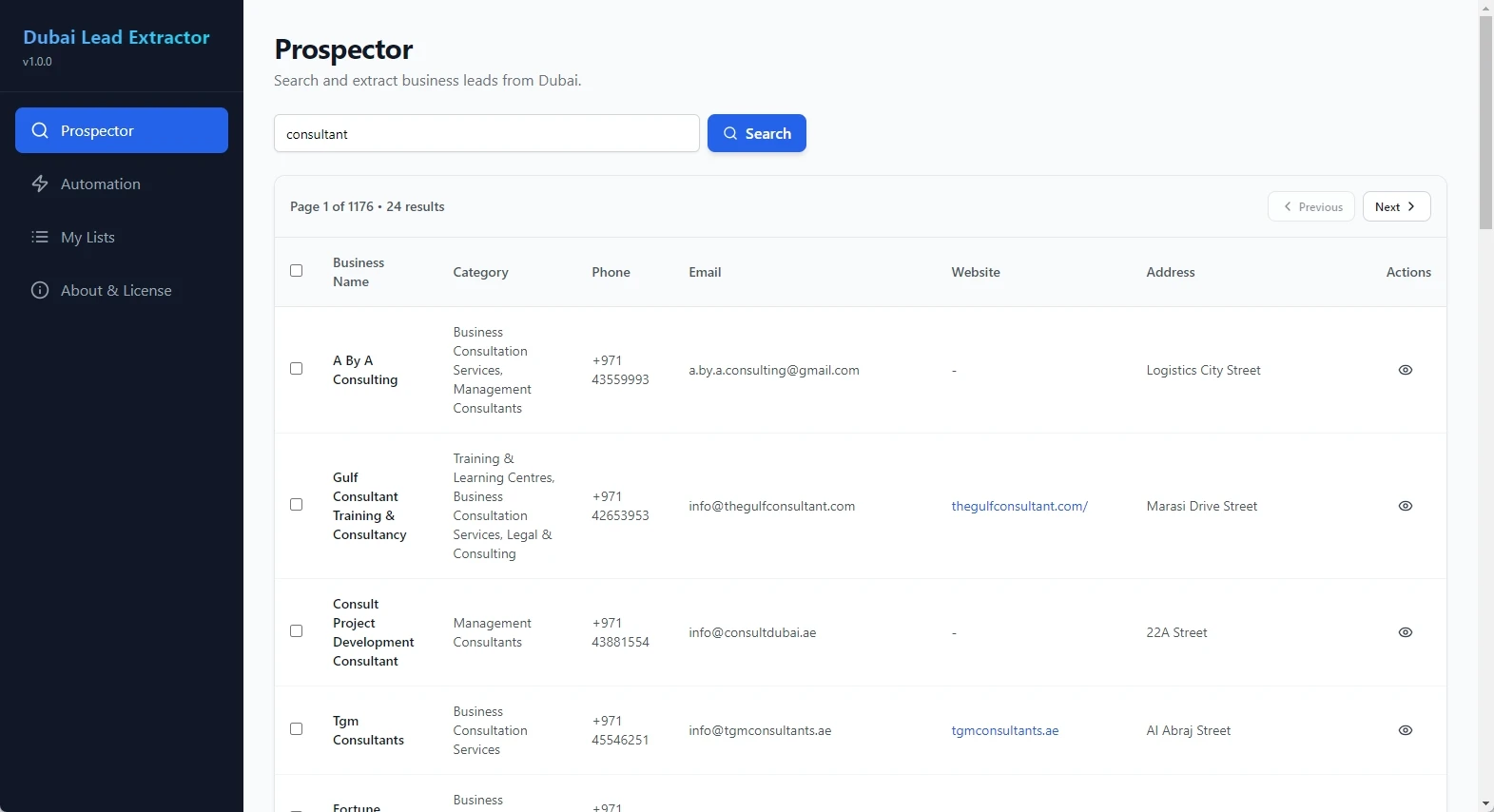Image resolution: width=1494 pixels, height=812 pixels.
Task: Click the email info@thegulfconsultant.com
Action: [x=772, y=506]
